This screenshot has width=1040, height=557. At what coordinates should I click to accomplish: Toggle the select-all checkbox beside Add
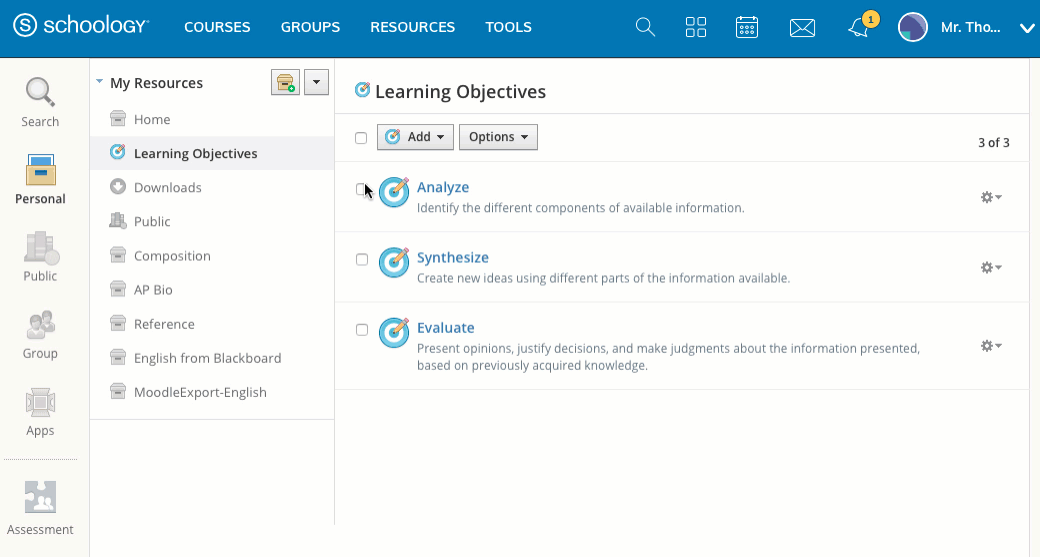[x=361, y=138]
